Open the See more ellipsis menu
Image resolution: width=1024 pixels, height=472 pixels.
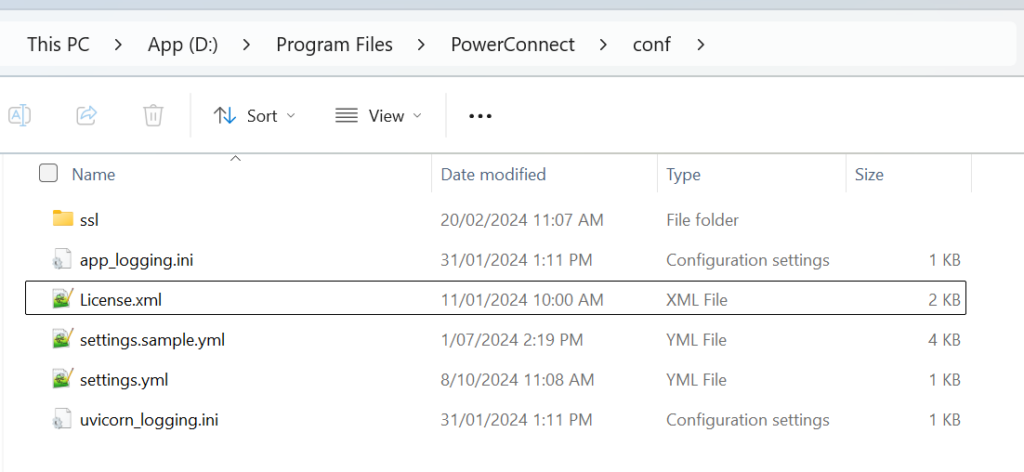point(481,116)
